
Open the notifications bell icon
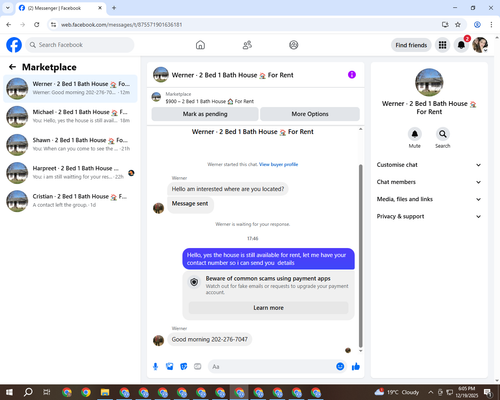tap(461, 45)
